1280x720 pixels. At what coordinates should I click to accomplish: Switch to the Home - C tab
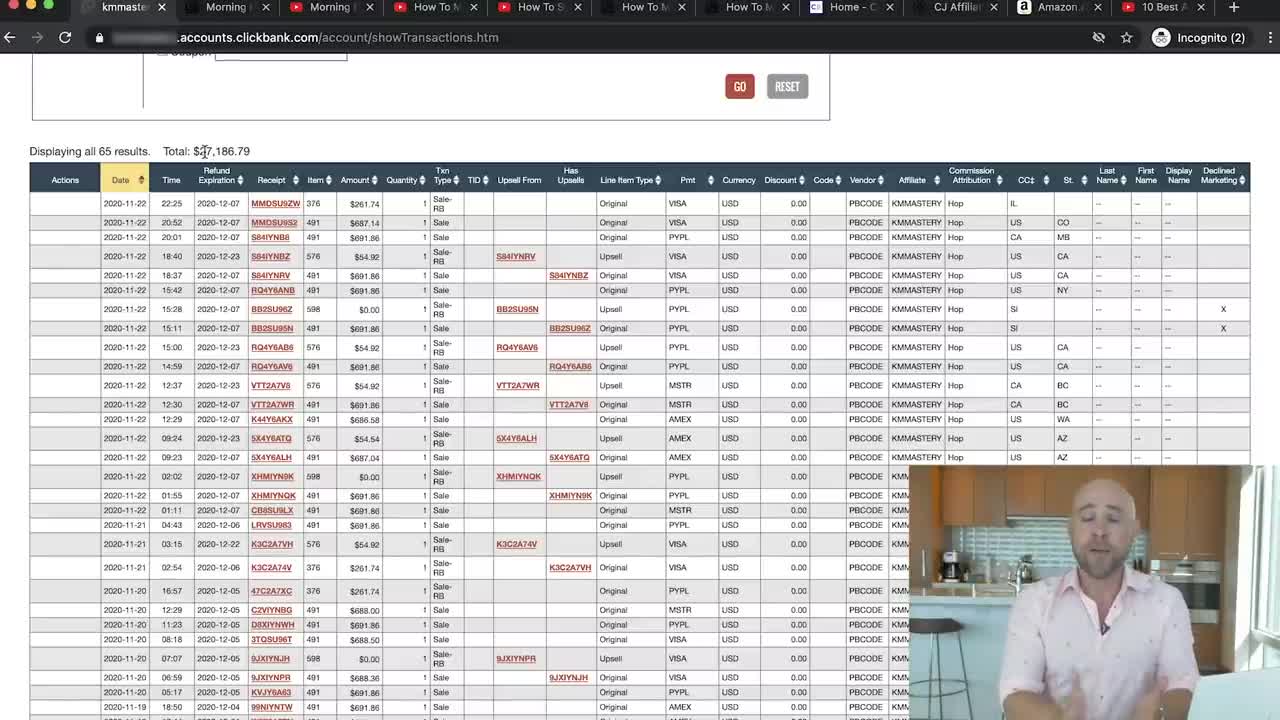click(x=851, y=7)
